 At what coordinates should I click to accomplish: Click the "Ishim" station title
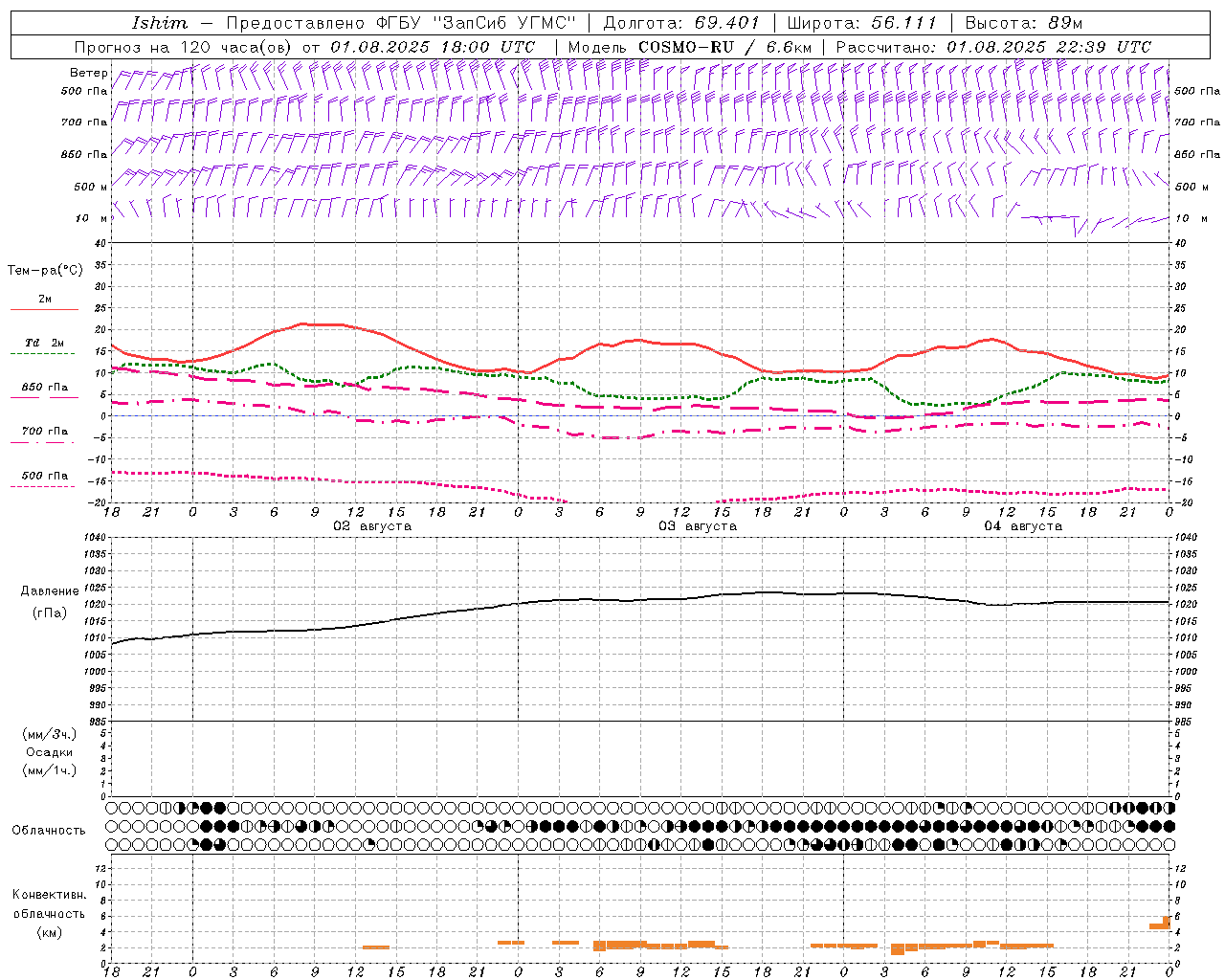[160, 23]
